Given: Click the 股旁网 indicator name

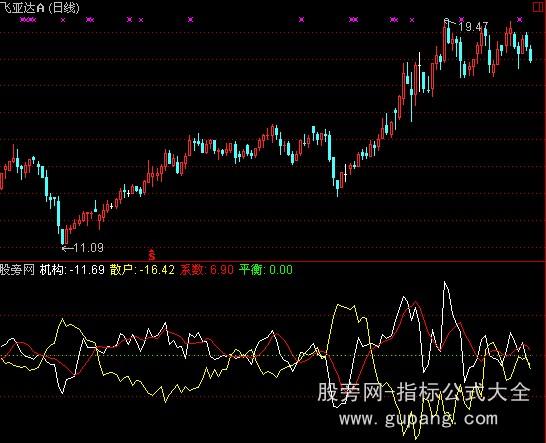Looking at the screenshot, I should click(17, 270).
